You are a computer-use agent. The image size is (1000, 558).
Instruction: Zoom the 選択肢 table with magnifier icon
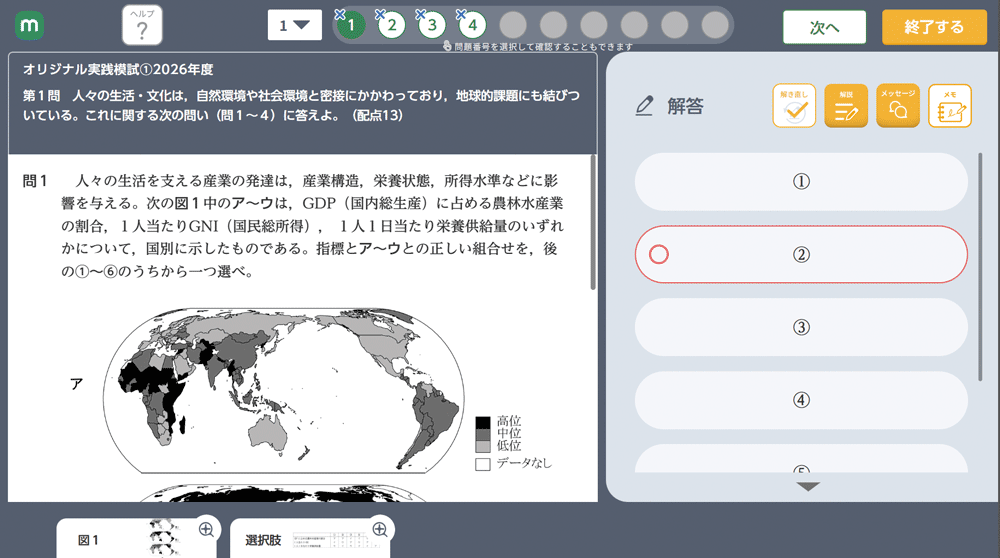(380, 529)
